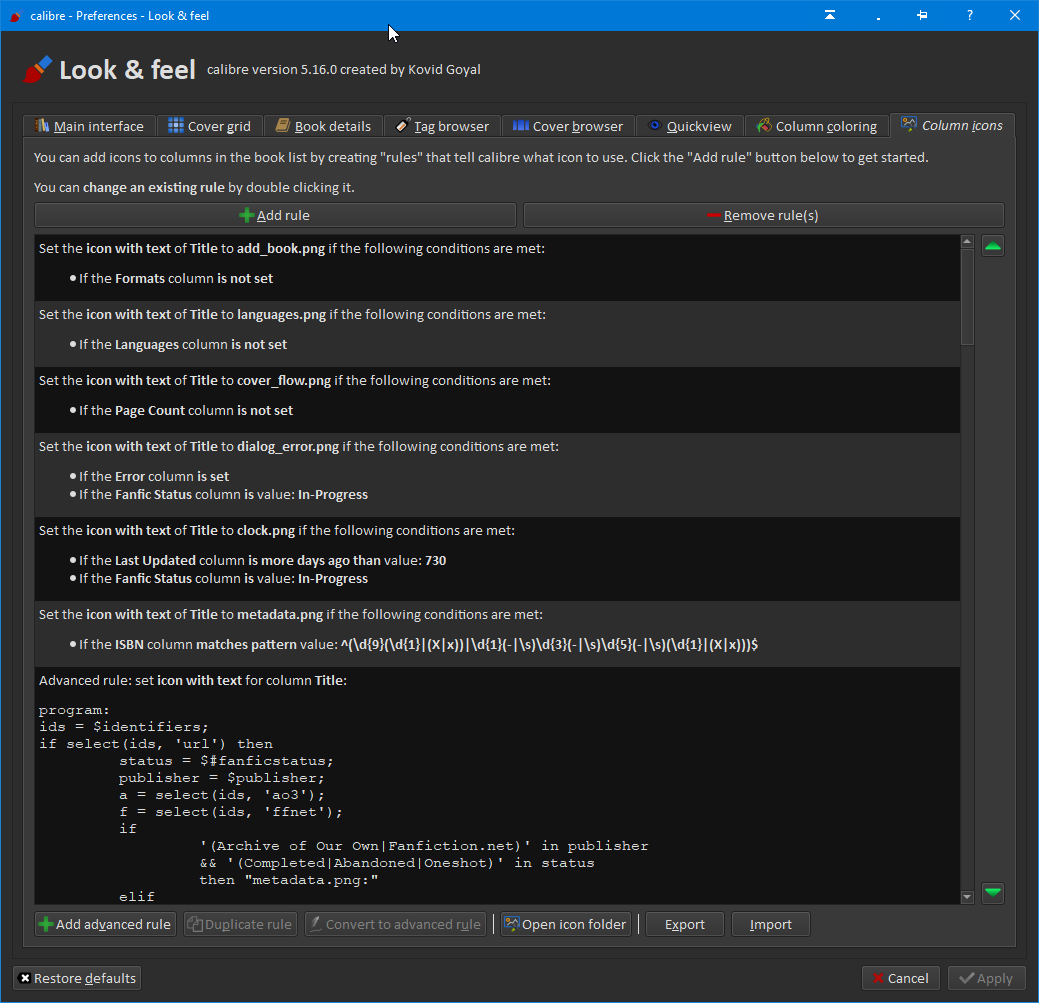
Task: Select the clock.png Last Updated rule
Action: click(x=497, y=559)
